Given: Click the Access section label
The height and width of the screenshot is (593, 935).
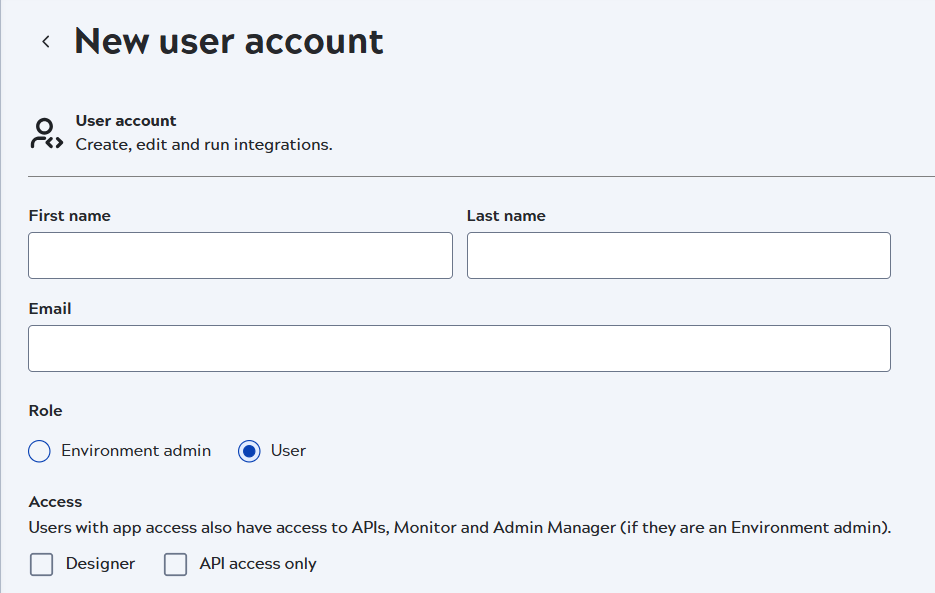Looking at the screenshot, I should (x=55, y=501).
